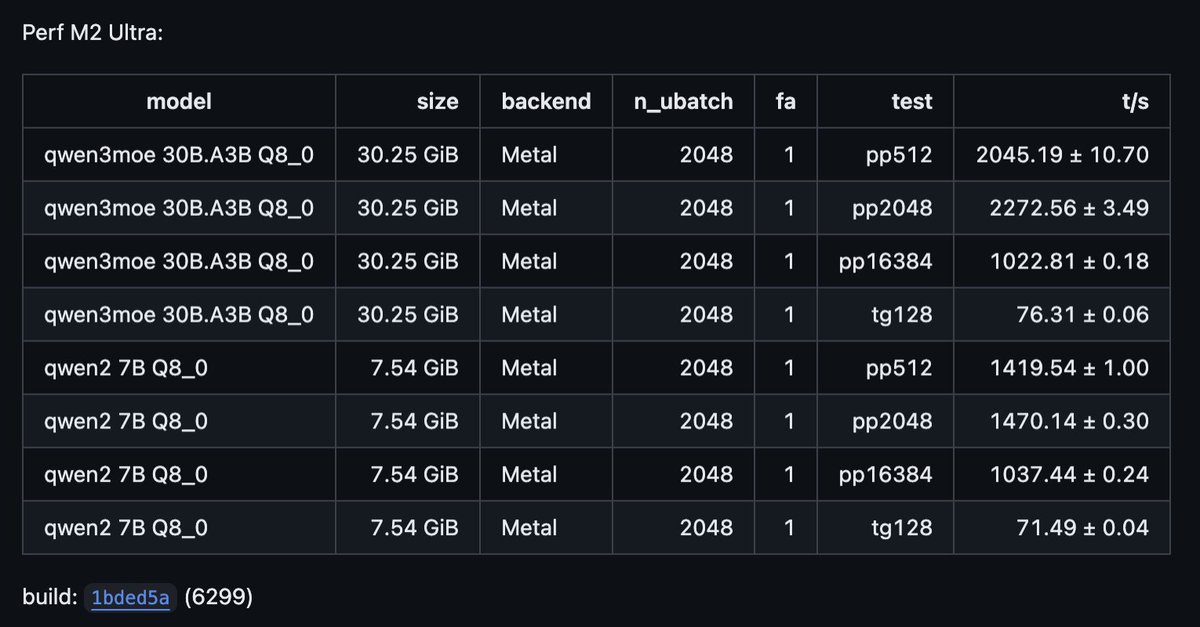The height and width of the screenshot is (627, 1200).
Task: Select the 2045.19 ± 10.70 result cell
Action: (x=1062, y=155)
